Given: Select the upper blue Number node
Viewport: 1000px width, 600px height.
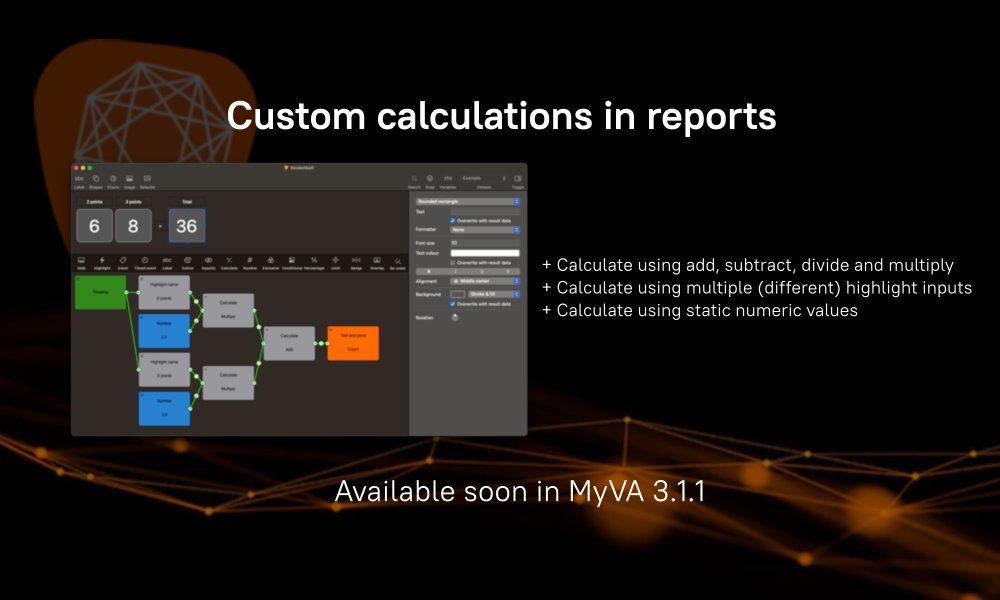Looking at the screenshot, I should [x=165, y=331].
